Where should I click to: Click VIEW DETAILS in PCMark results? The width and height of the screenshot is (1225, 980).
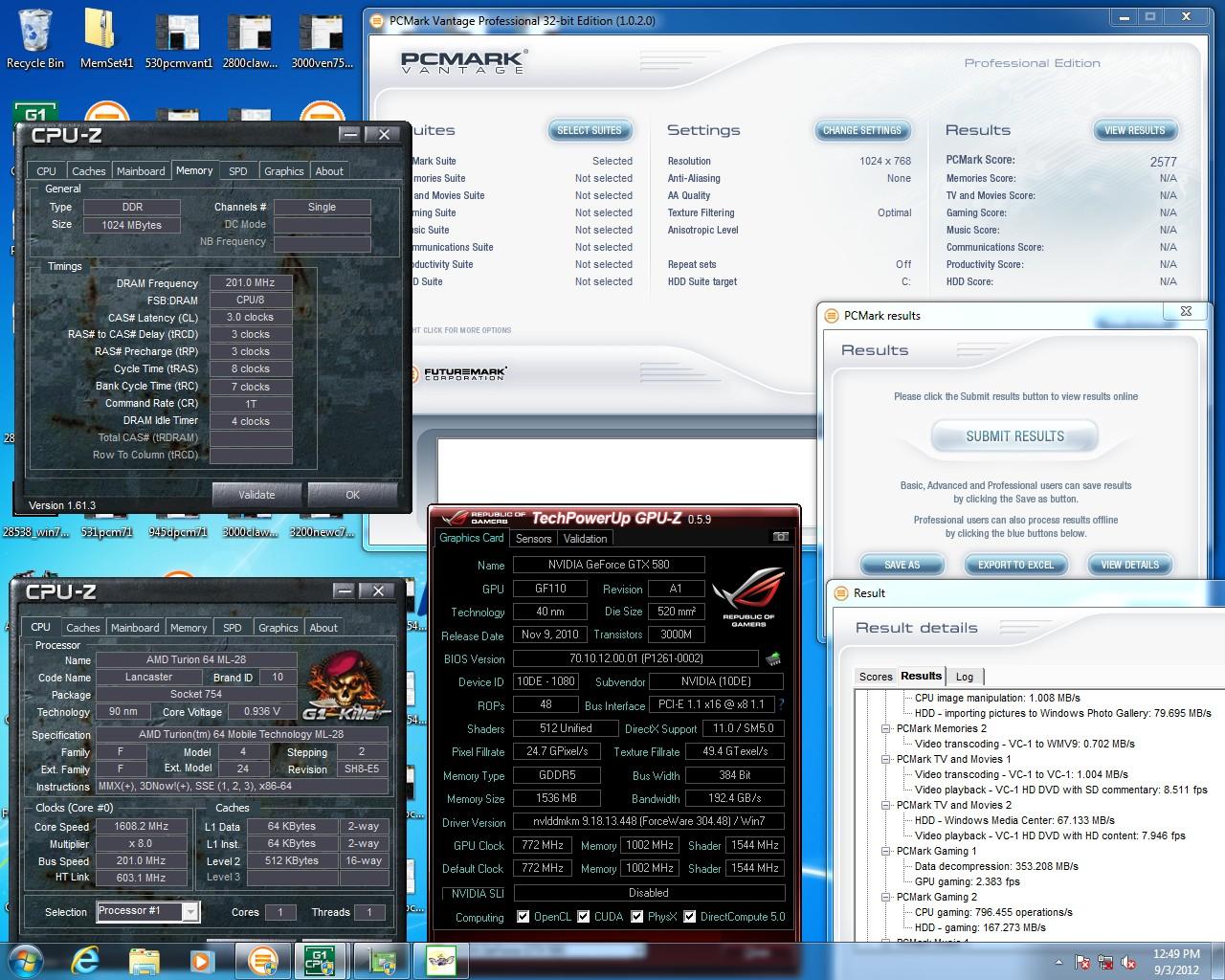pos(1129,565)
